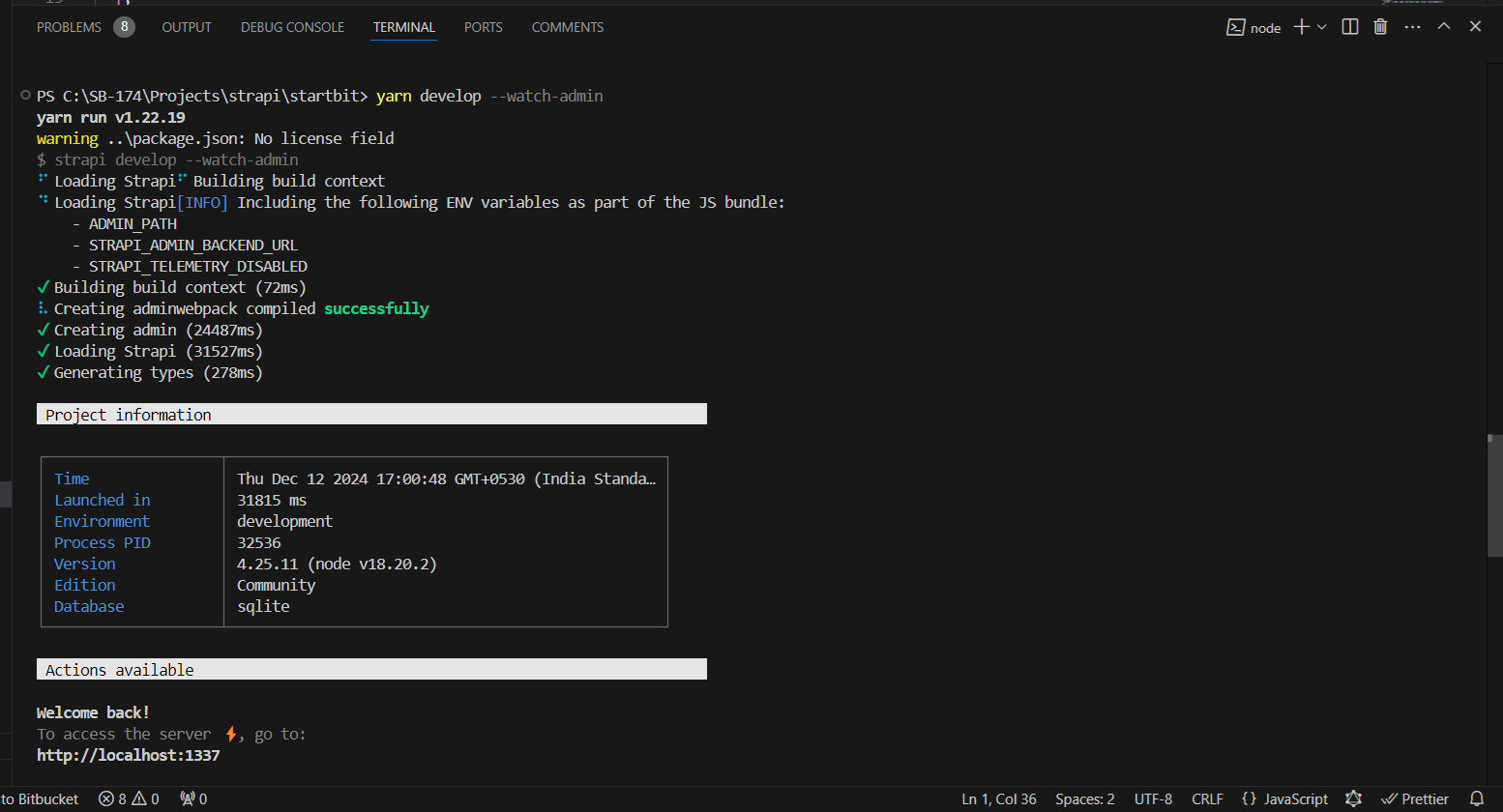
Task: Click the 'successfully' green text
Action: click(376, 308)
